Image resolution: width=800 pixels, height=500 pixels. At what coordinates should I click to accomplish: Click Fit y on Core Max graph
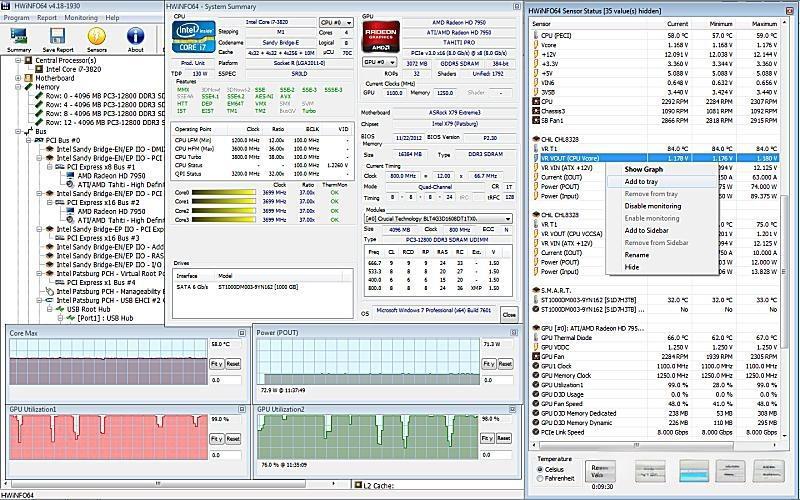pos(216,364)
